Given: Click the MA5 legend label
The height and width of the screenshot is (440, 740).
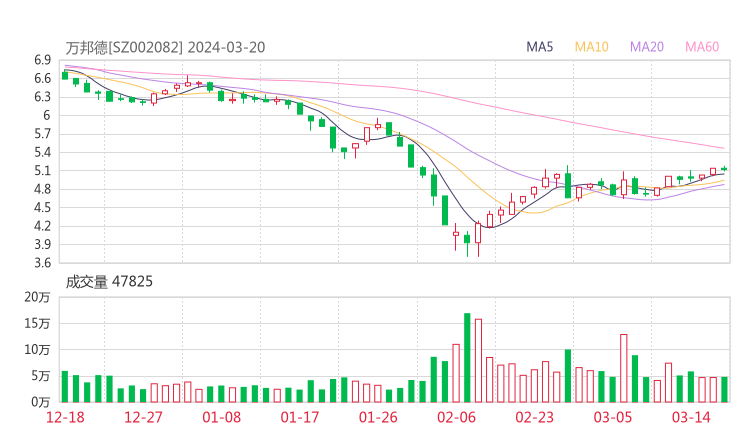Looking at the screenshot, I should click(539, 47).
